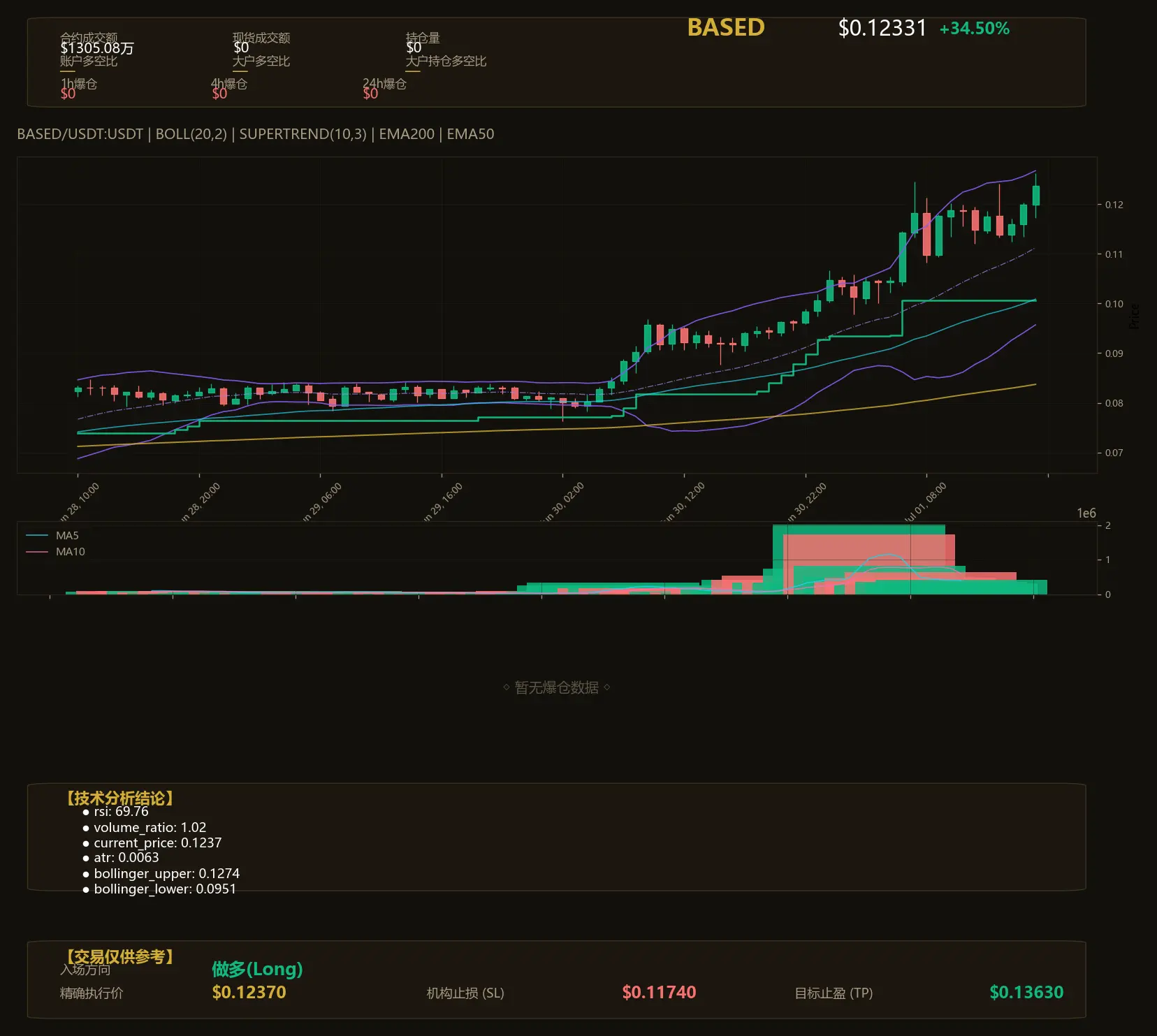Click the 24h爆仓 liquidation label
The image size is (1157, 1036).
pyautogui.click(x=384, y=84)
